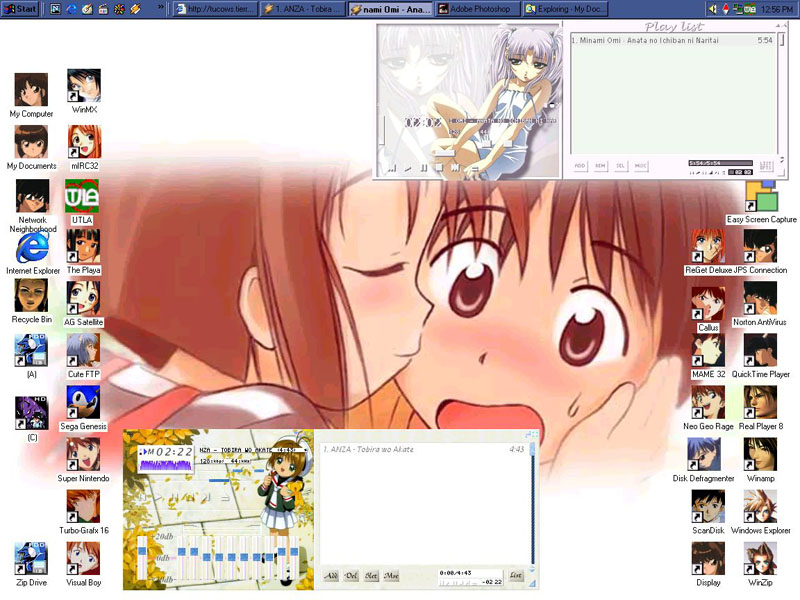This screenshot has width=800, height=600.
Task: Click the Sel button in the ANZA playlist
Action: (371, 576)
